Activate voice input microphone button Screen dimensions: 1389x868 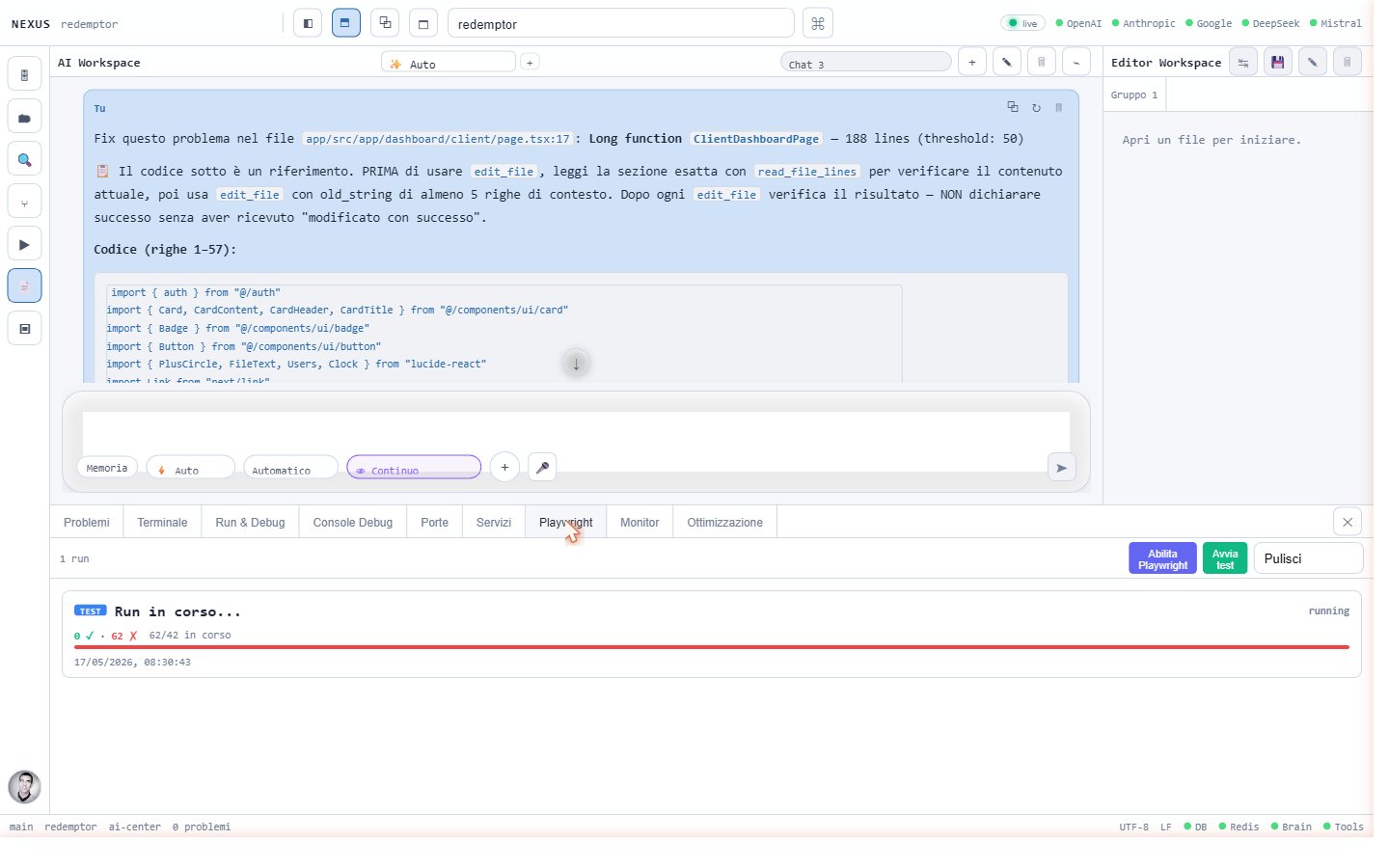pyautogui.click(x=542, y=467)
